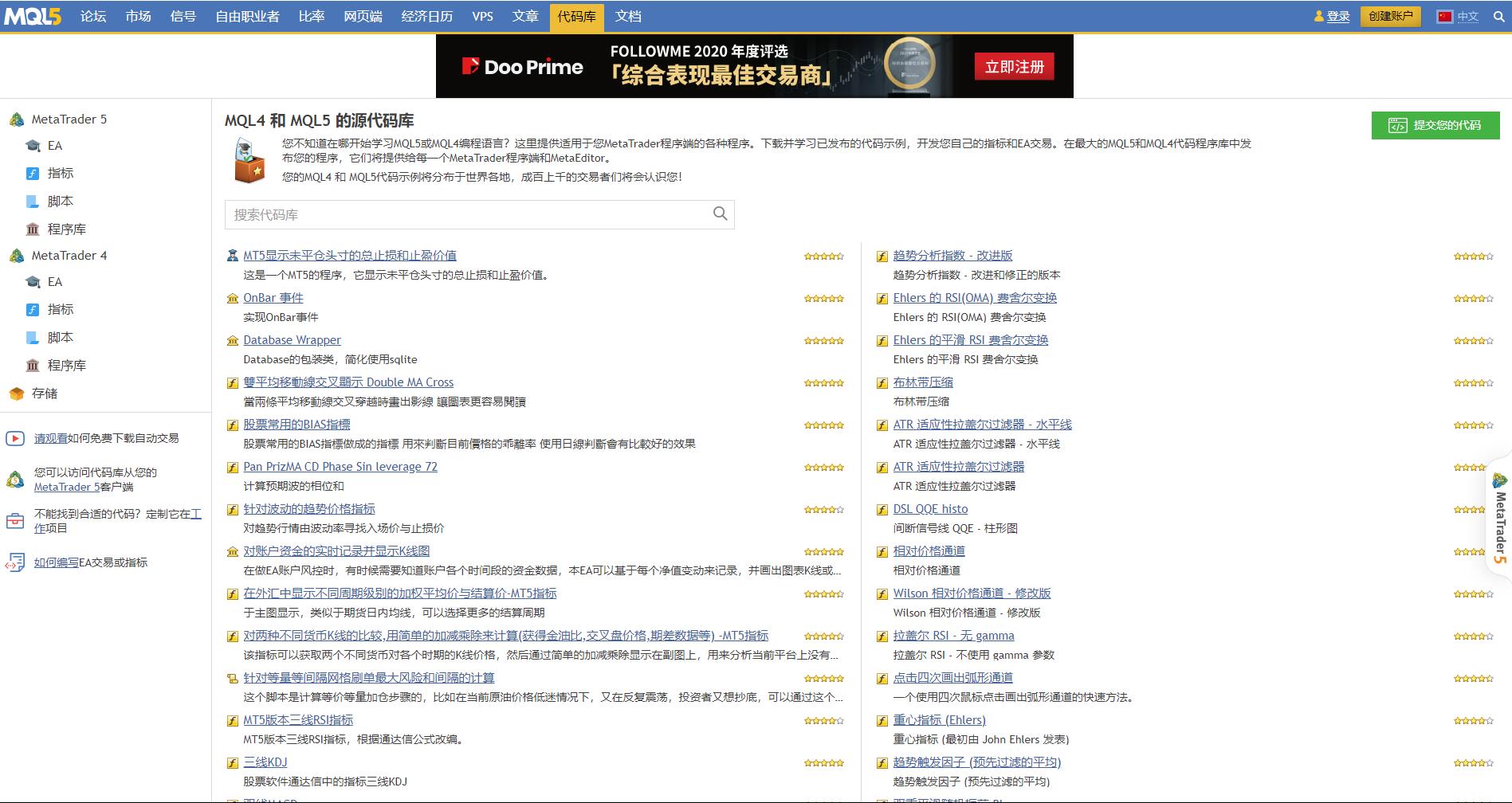The height and width of the screenshot is (803, 1512).
Task: Open the 代码库 tab in top navigation
Action: click(x=576, y=17)
